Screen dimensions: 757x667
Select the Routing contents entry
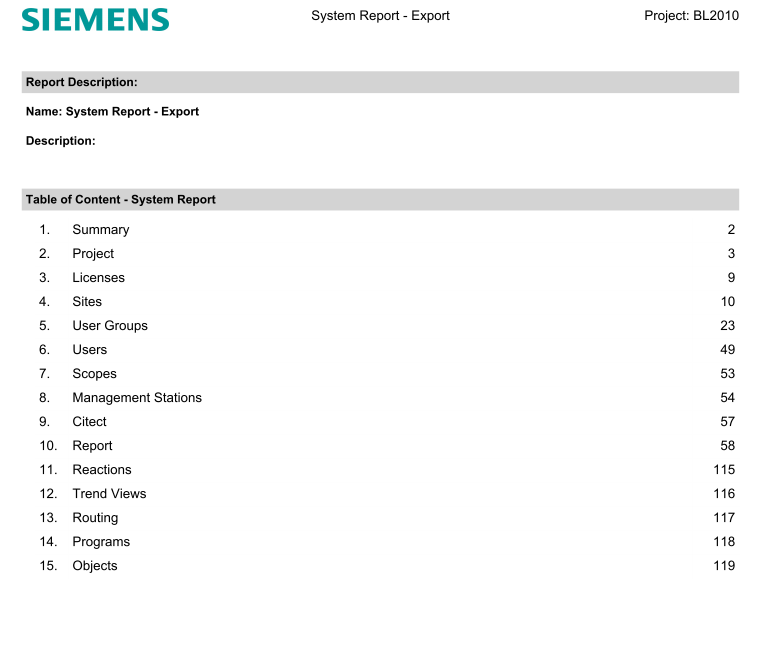coord(95,518)
